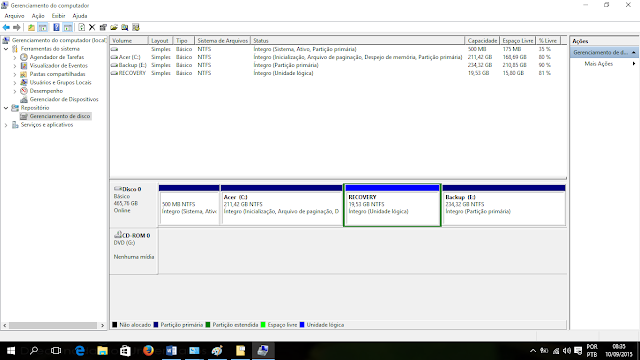Open Gerenciador de Dispositivos
The height and width of the screenshot is (360, 640).
pos(64,99)
